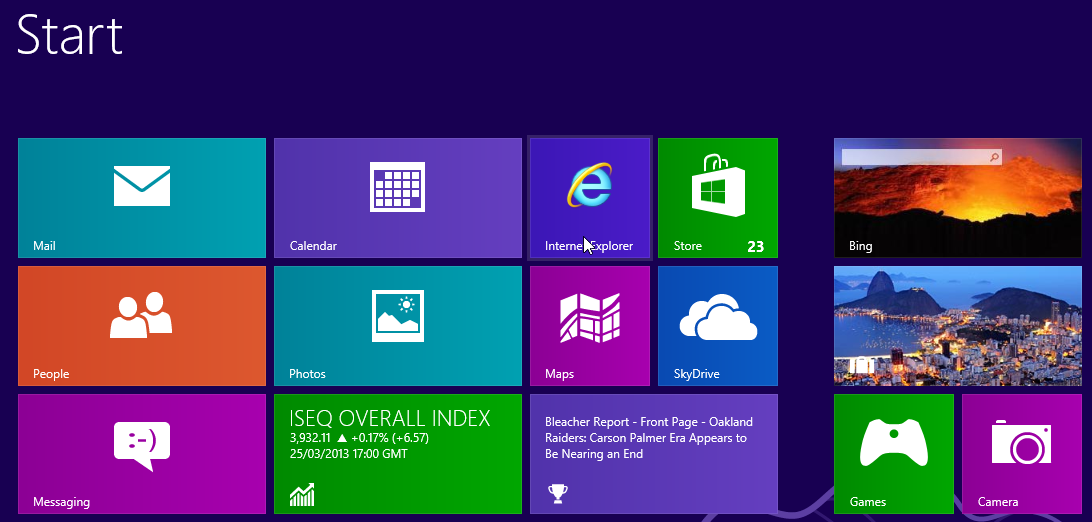Image resolution: width=1092 pixels, height=522 pixels.
Task: Open Internet Explorer tile
Action: point(590,198)
